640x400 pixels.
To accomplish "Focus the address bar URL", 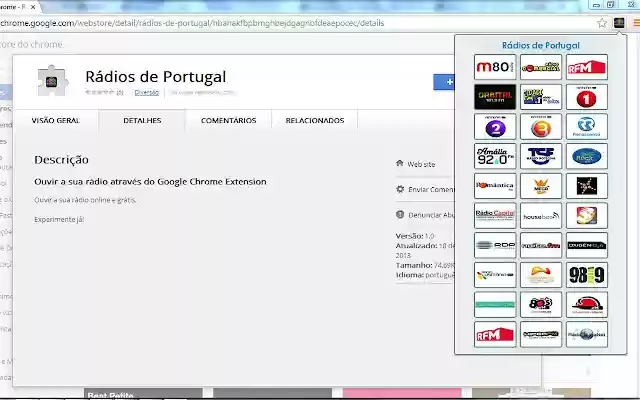I will [x=192, y=23].
